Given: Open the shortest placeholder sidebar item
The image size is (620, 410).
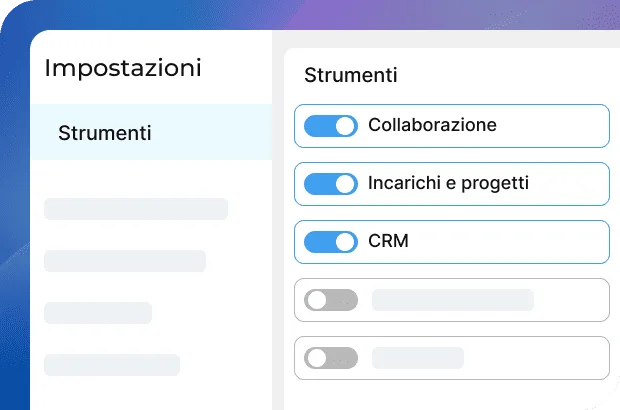Looking at the screenshot, I should coord(98,313).
